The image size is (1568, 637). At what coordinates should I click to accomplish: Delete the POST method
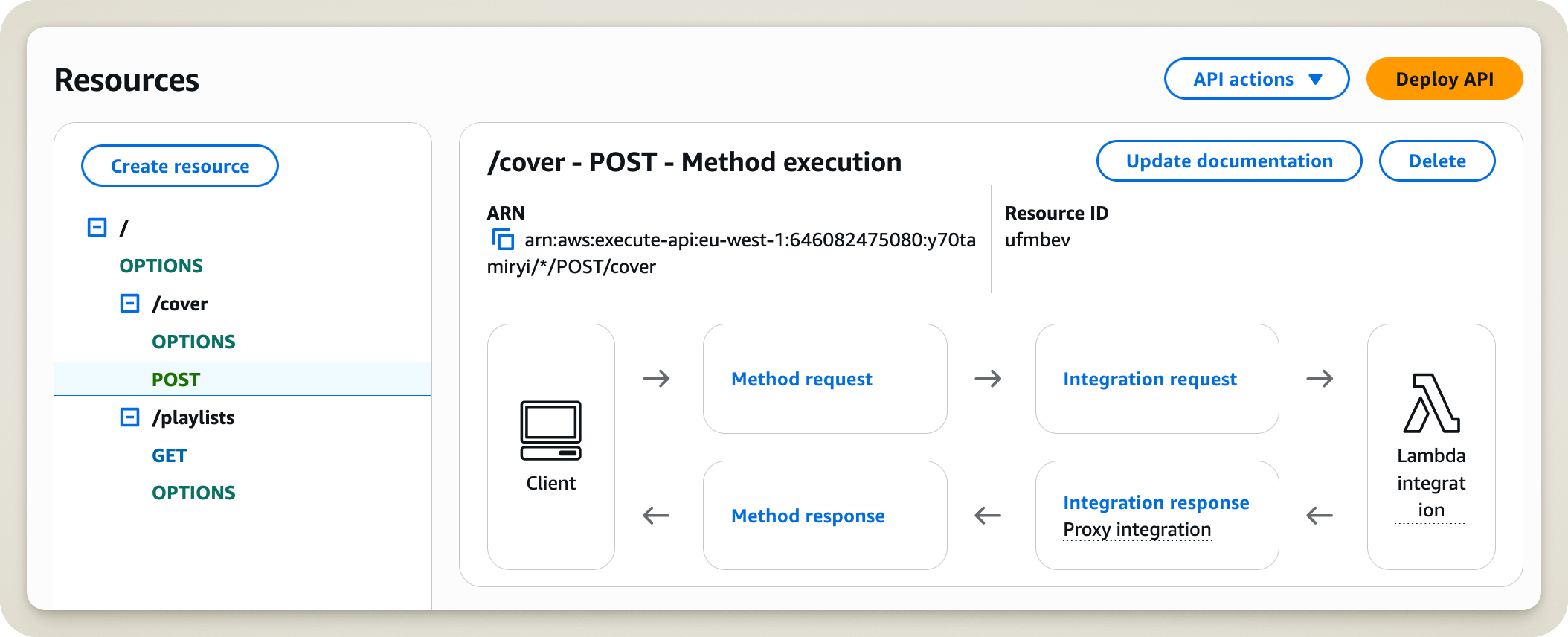coord(1436,161)
